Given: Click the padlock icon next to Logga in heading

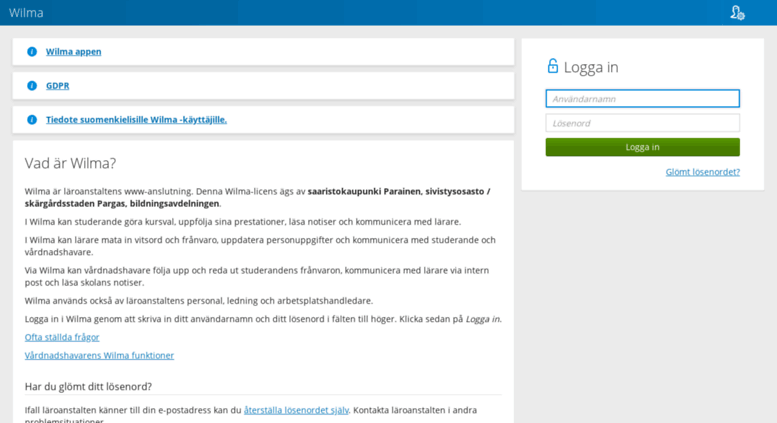Looking at the screenshot, I should pos(553,66).
